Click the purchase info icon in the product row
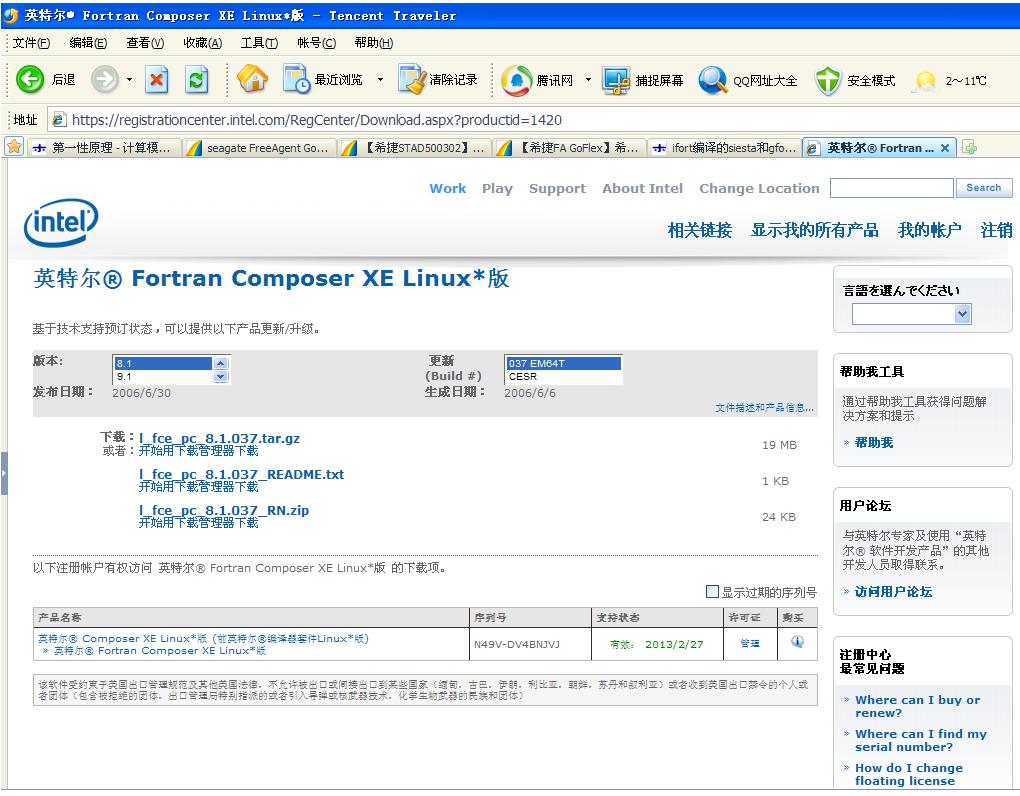 797,642
